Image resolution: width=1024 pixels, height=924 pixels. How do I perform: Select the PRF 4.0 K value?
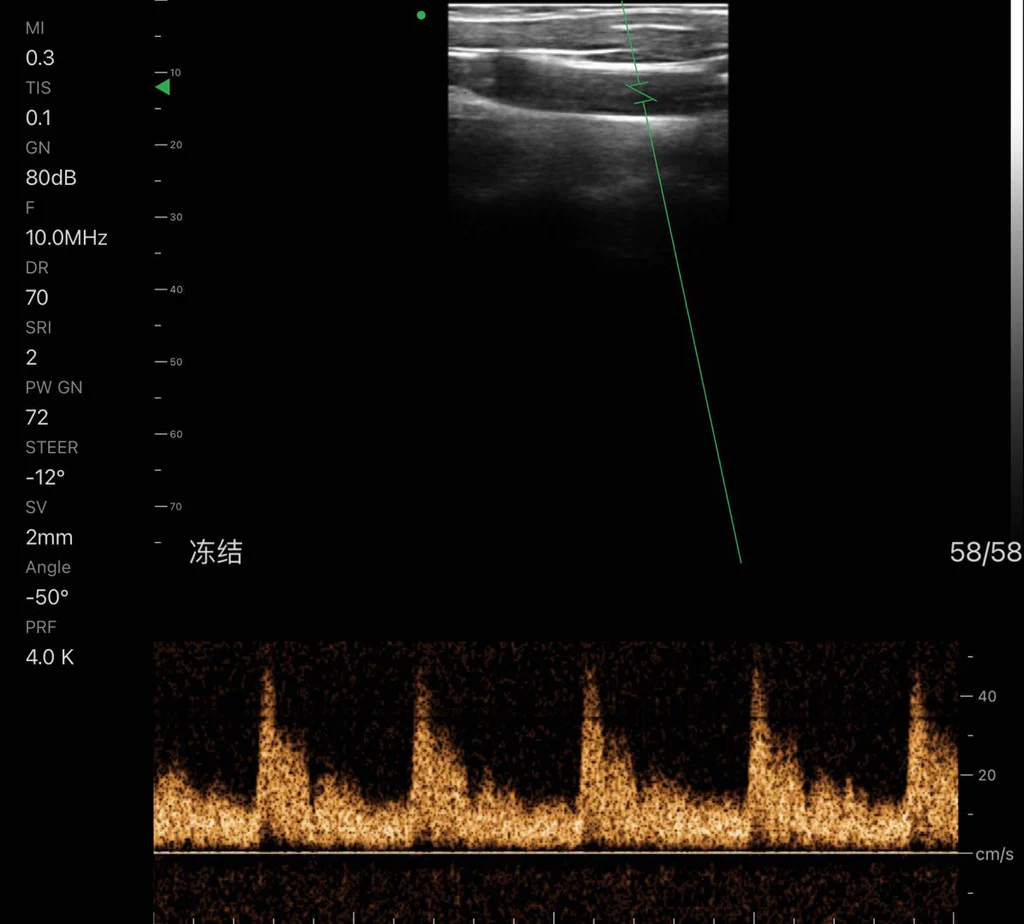[50, 658]
